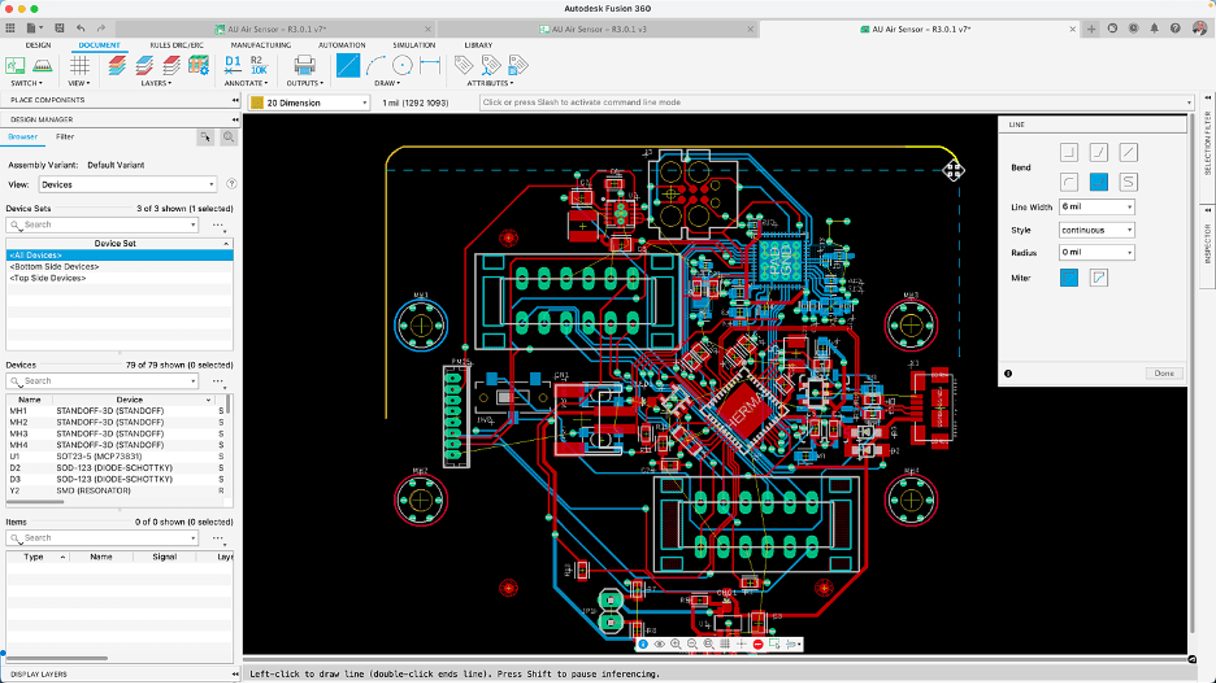
Task: Select the straight diagonal bend style
Action: [x=1128, y=153]
